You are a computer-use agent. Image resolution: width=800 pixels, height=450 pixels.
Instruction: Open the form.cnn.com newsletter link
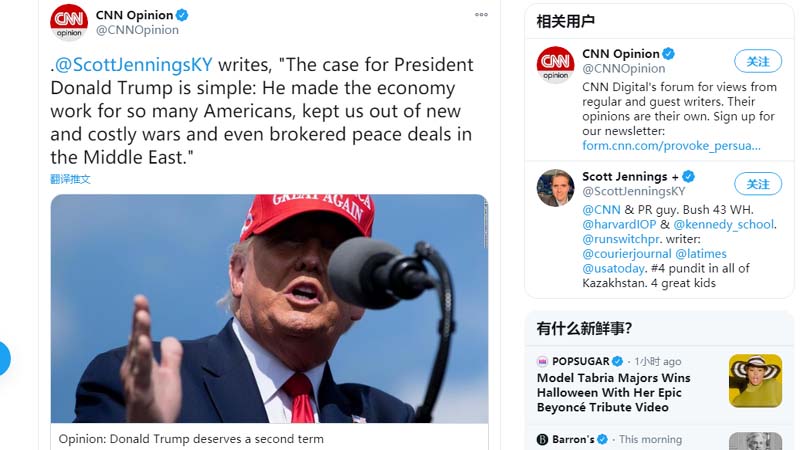(x=671, y=146)
